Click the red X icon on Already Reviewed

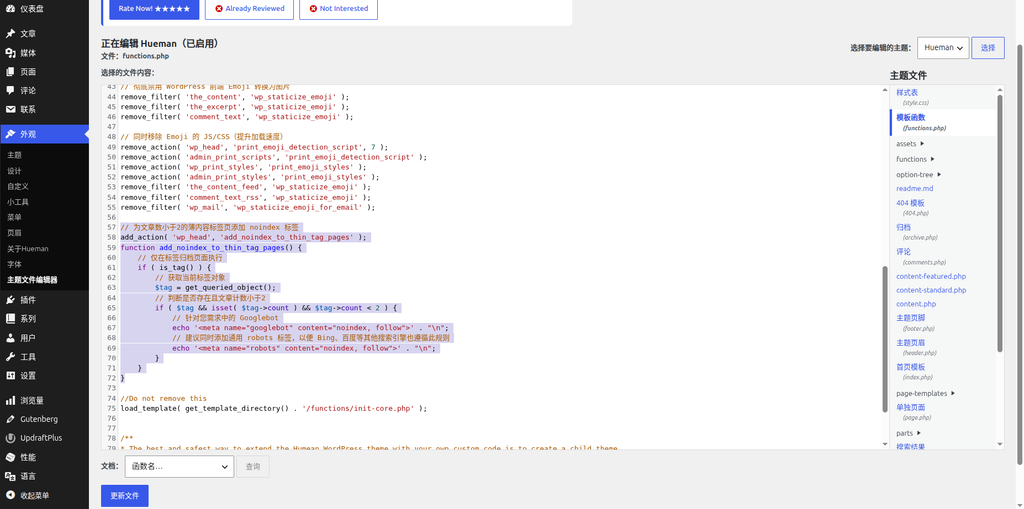[219, 8]
